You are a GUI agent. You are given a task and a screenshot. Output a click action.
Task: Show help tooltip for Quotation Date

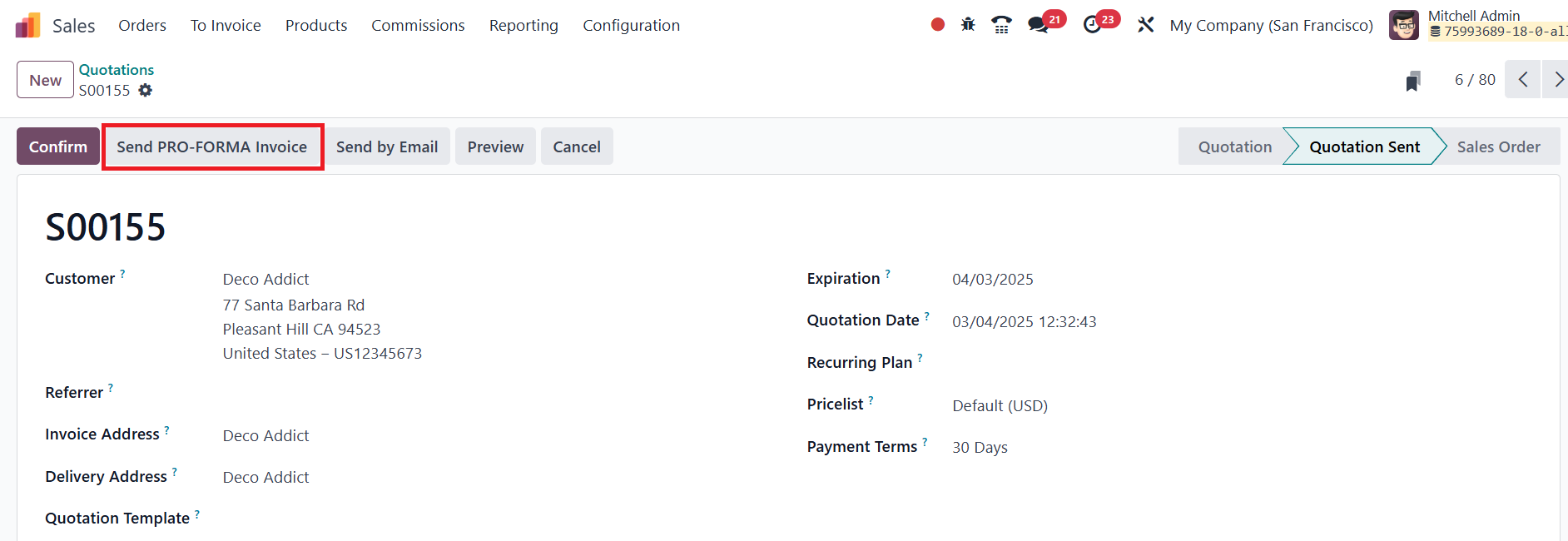coord(927,315)
